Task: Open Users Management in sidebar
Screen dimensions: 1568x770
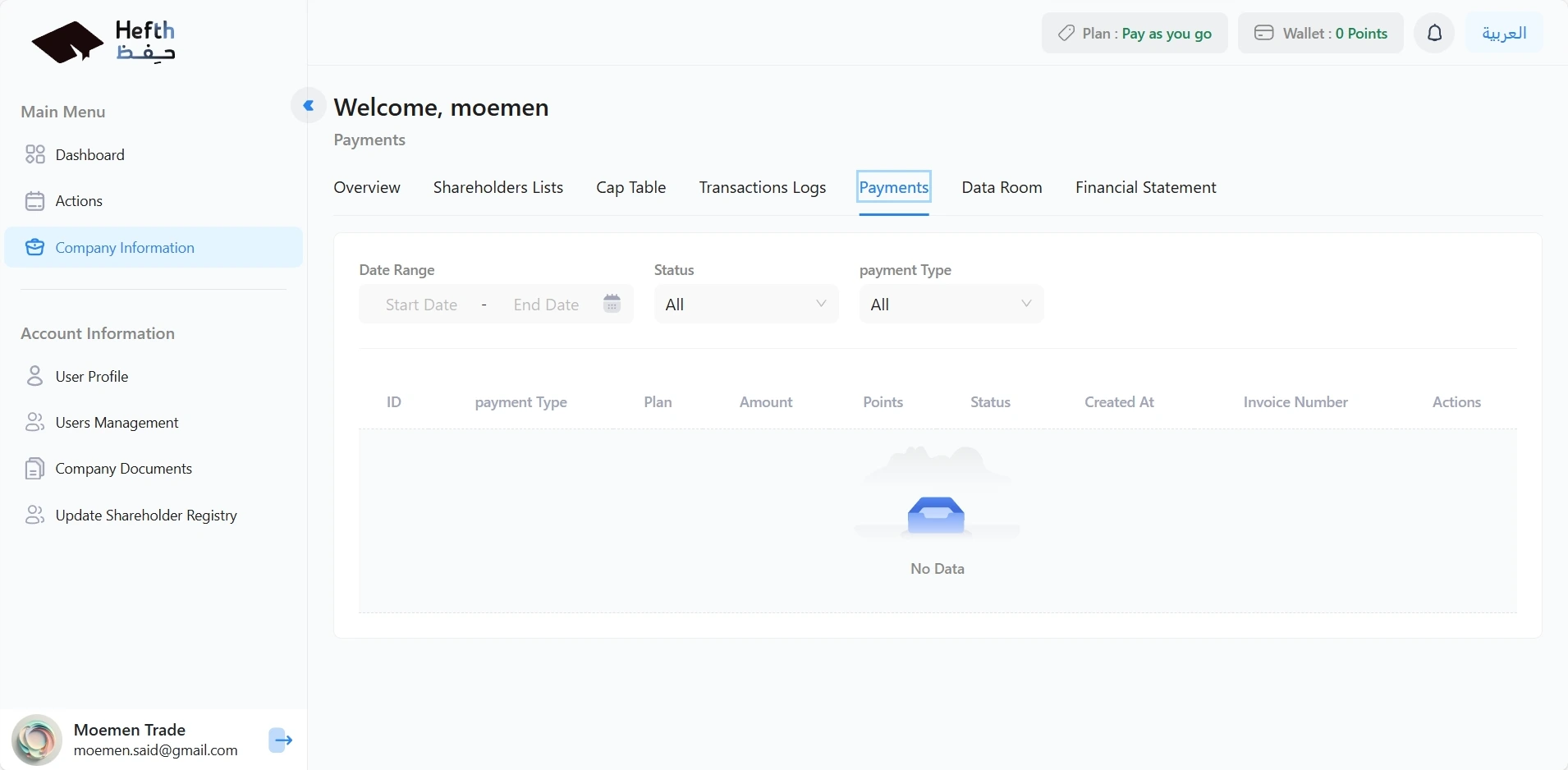Action: (117, 423)
